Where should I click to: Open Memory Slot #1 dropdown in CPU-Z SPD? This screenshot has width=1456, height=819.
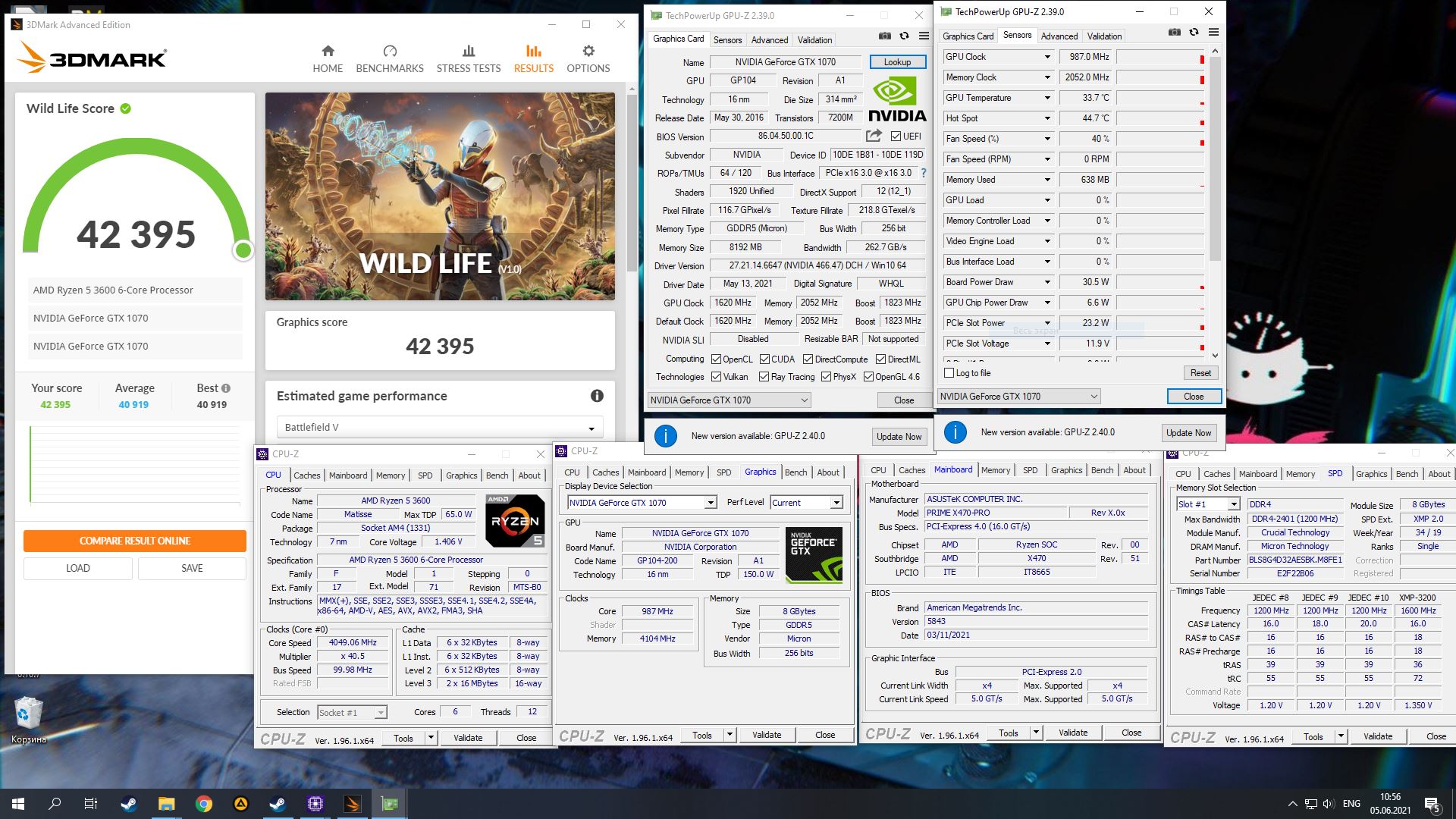click(1208, 504)
